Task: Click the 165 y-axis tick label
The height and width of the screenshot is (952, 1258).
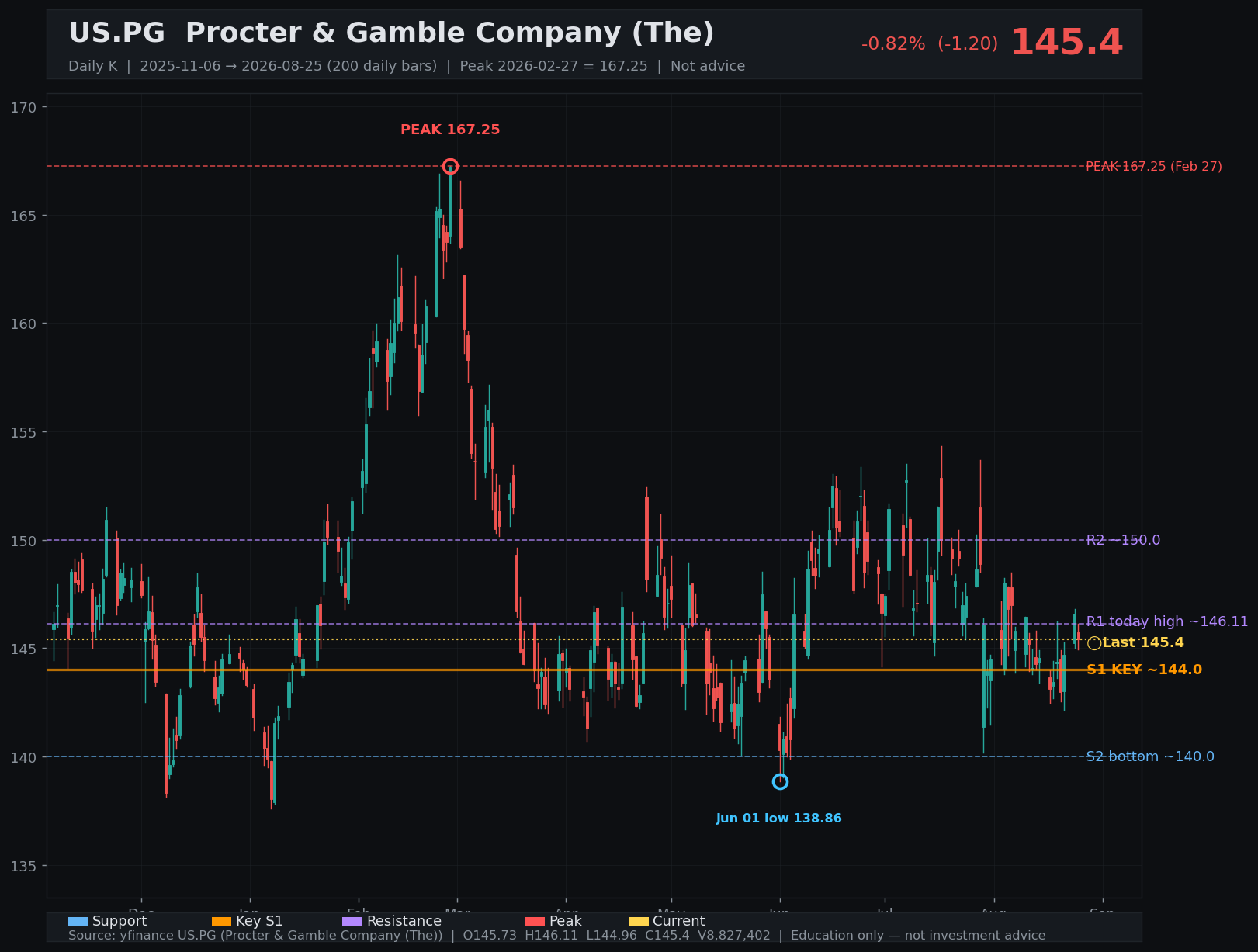Action: click(24, 216)
